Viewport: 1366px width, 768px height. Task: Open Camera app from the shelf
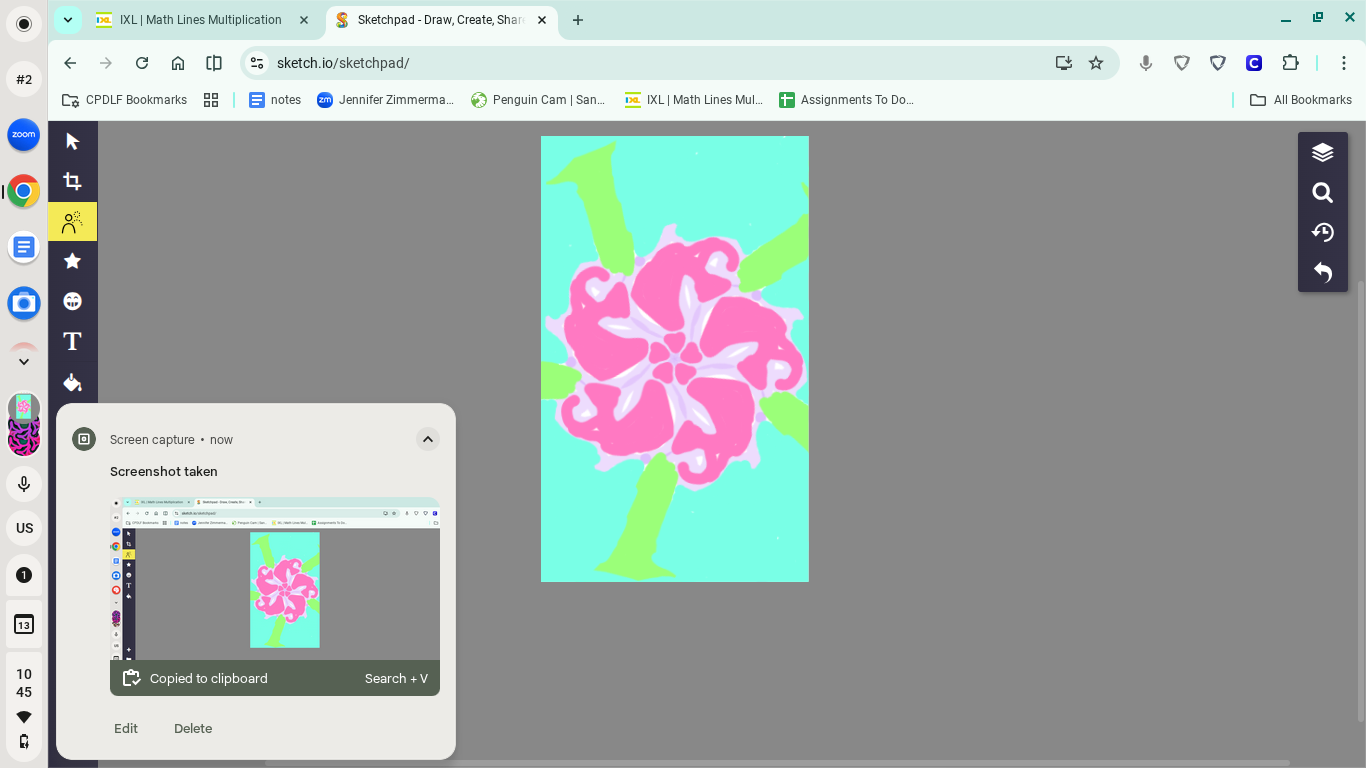tap(24, 303)
